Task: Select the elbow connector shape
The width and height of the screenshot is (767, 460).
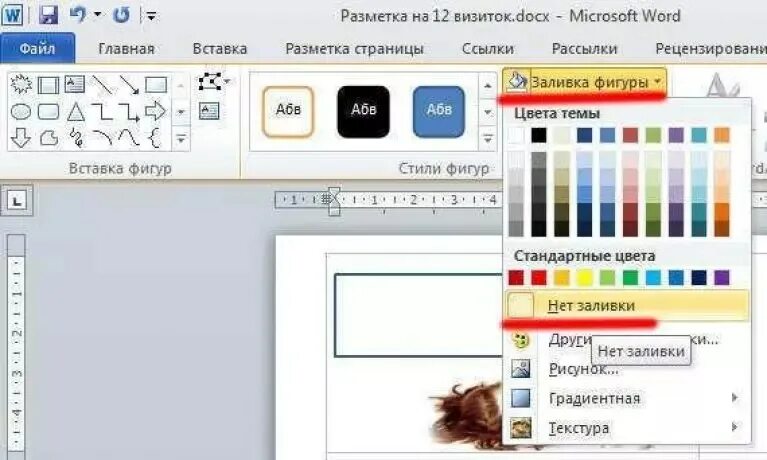Action: [102, 112]
